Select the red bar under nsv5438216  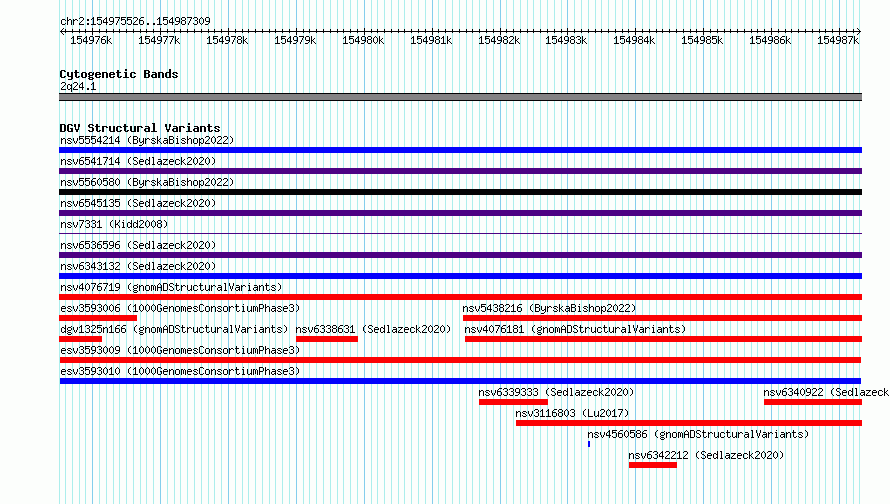click(662, 318)
